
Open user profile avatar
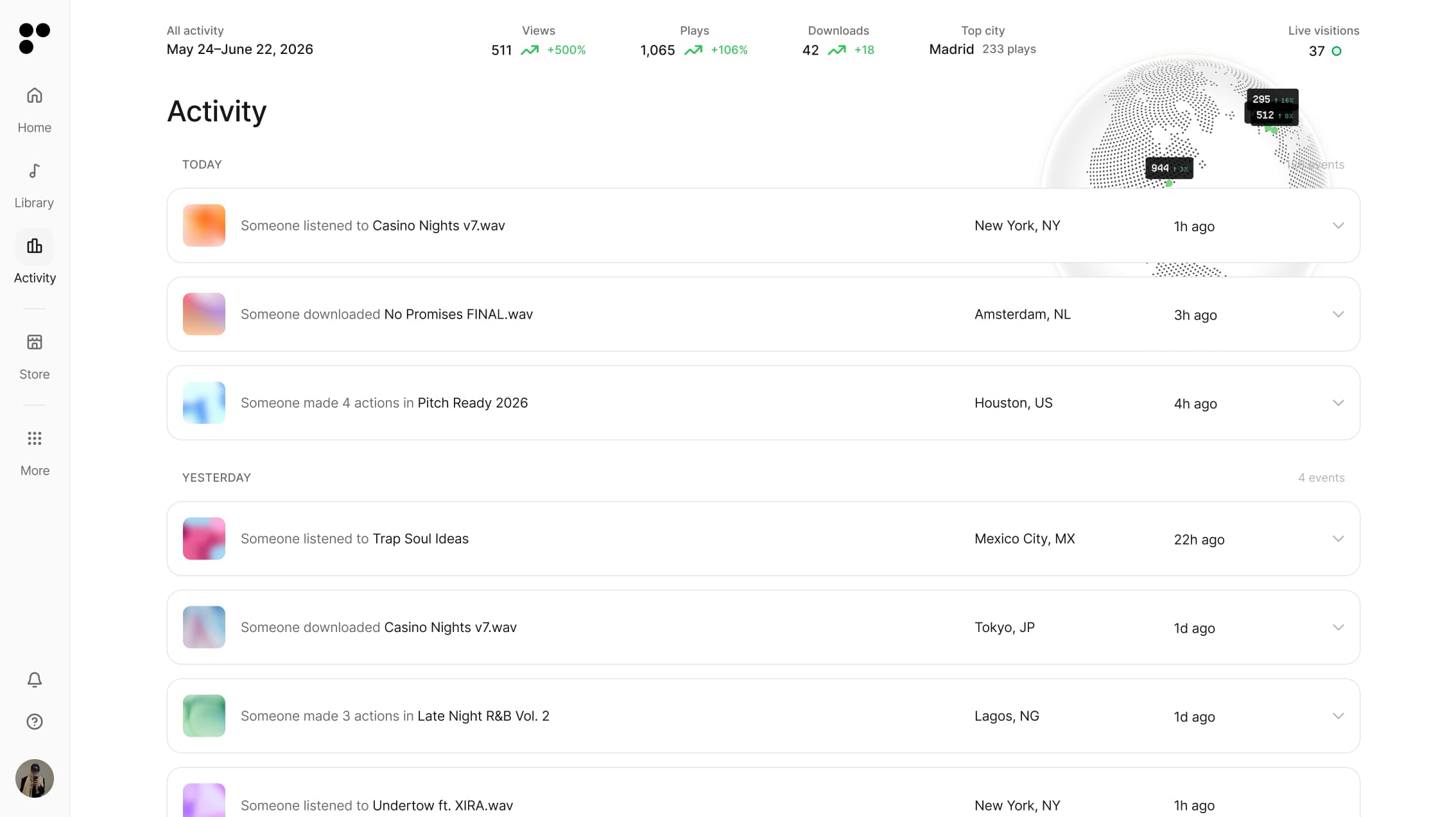click(x=35, y=778)
